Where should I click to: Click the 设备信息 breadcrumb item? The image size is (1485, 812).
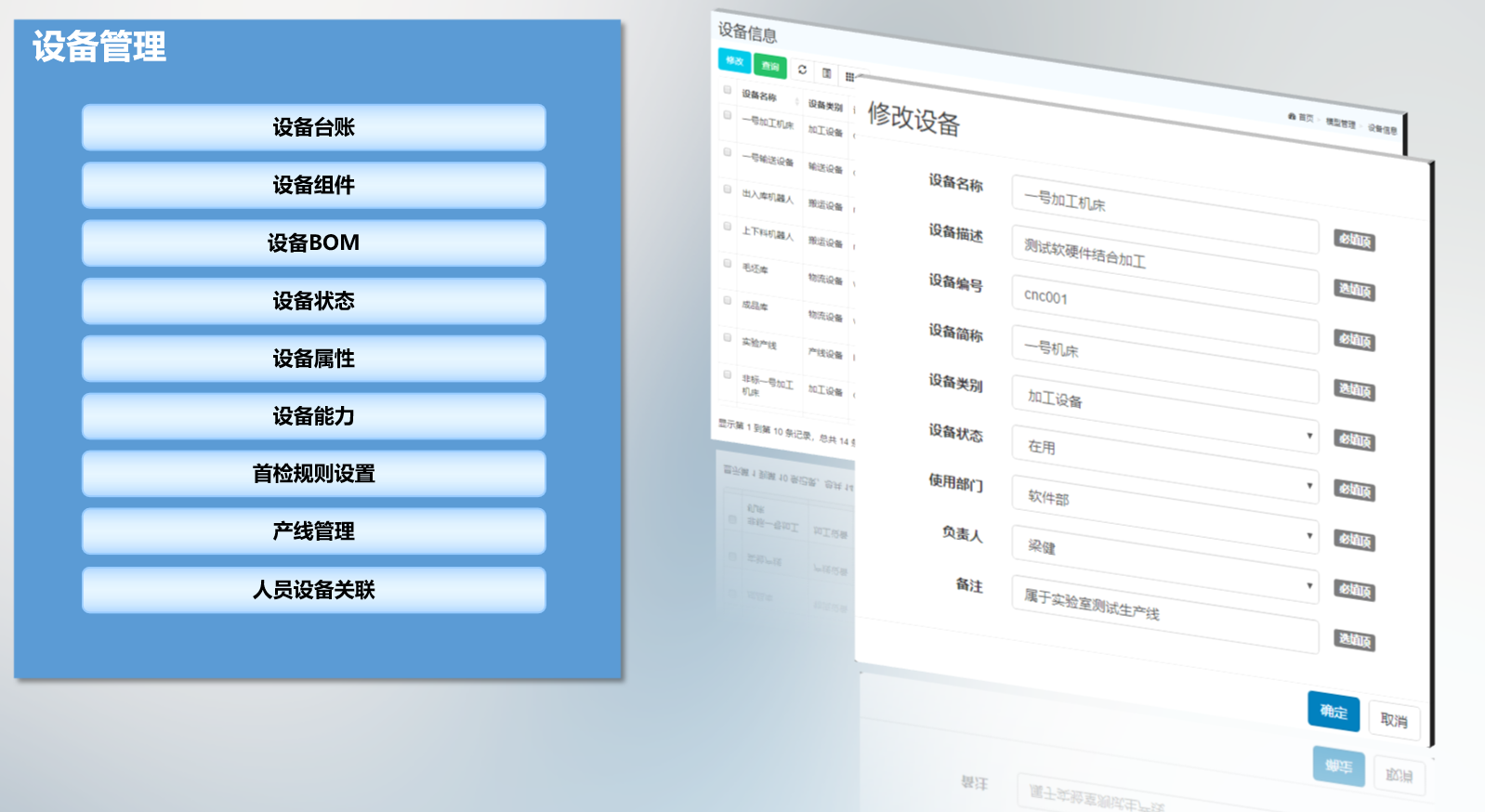1383,129
